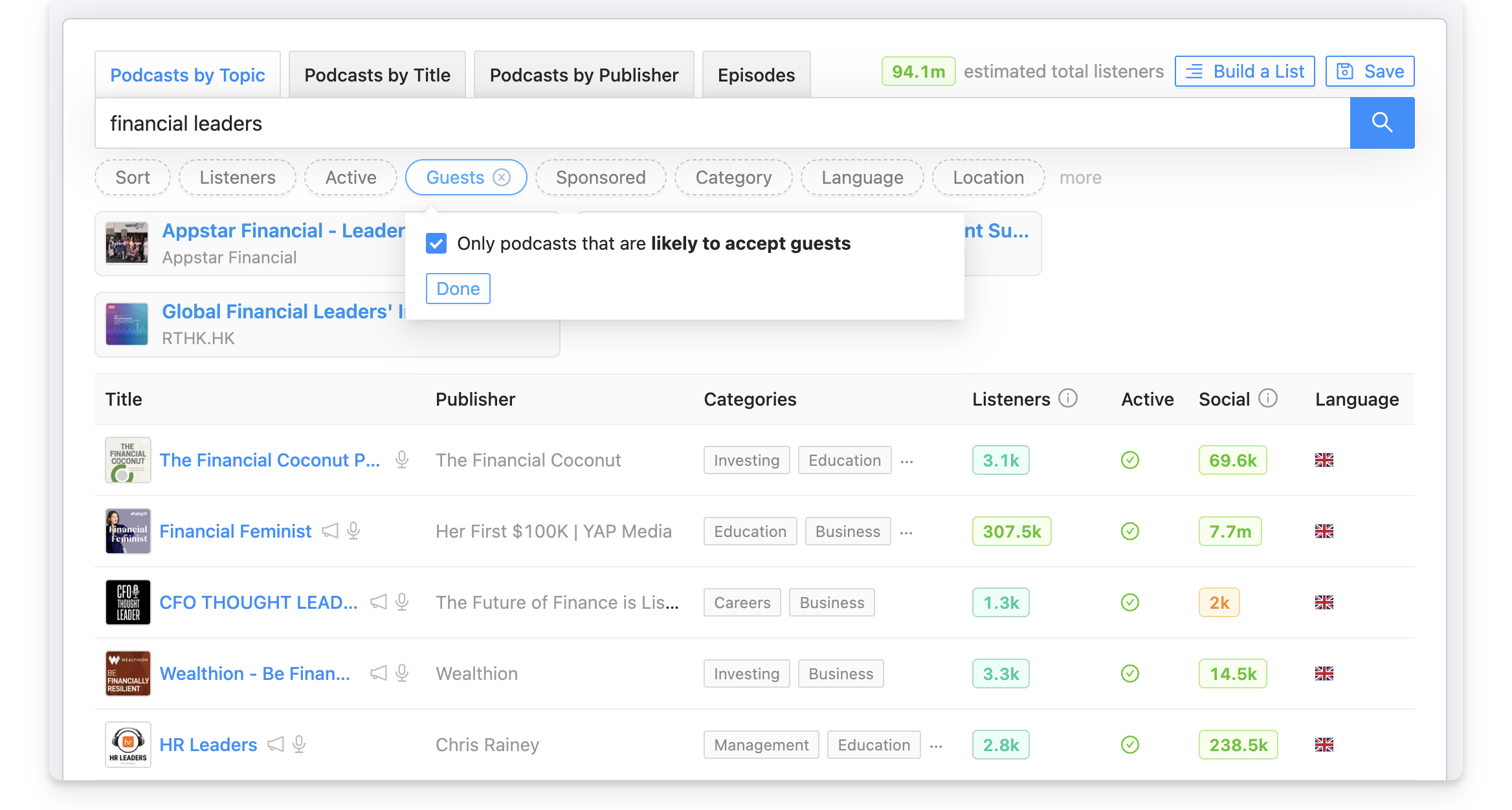
Task: Open the Active filter
Action: tap(351, 177)
